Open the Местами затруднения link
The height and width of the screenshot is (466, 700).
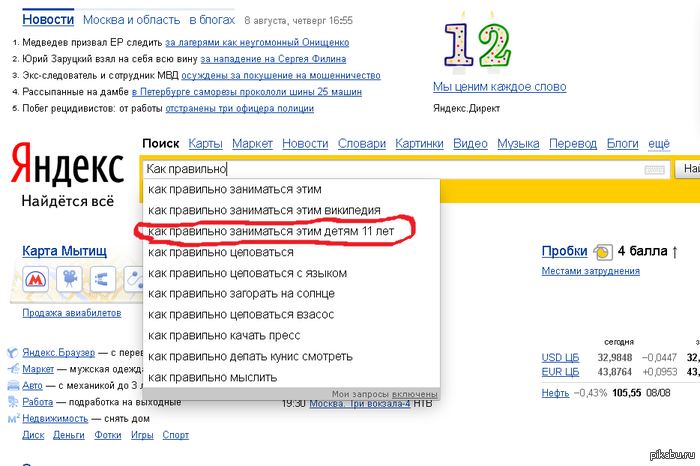[x=591, y=271]
